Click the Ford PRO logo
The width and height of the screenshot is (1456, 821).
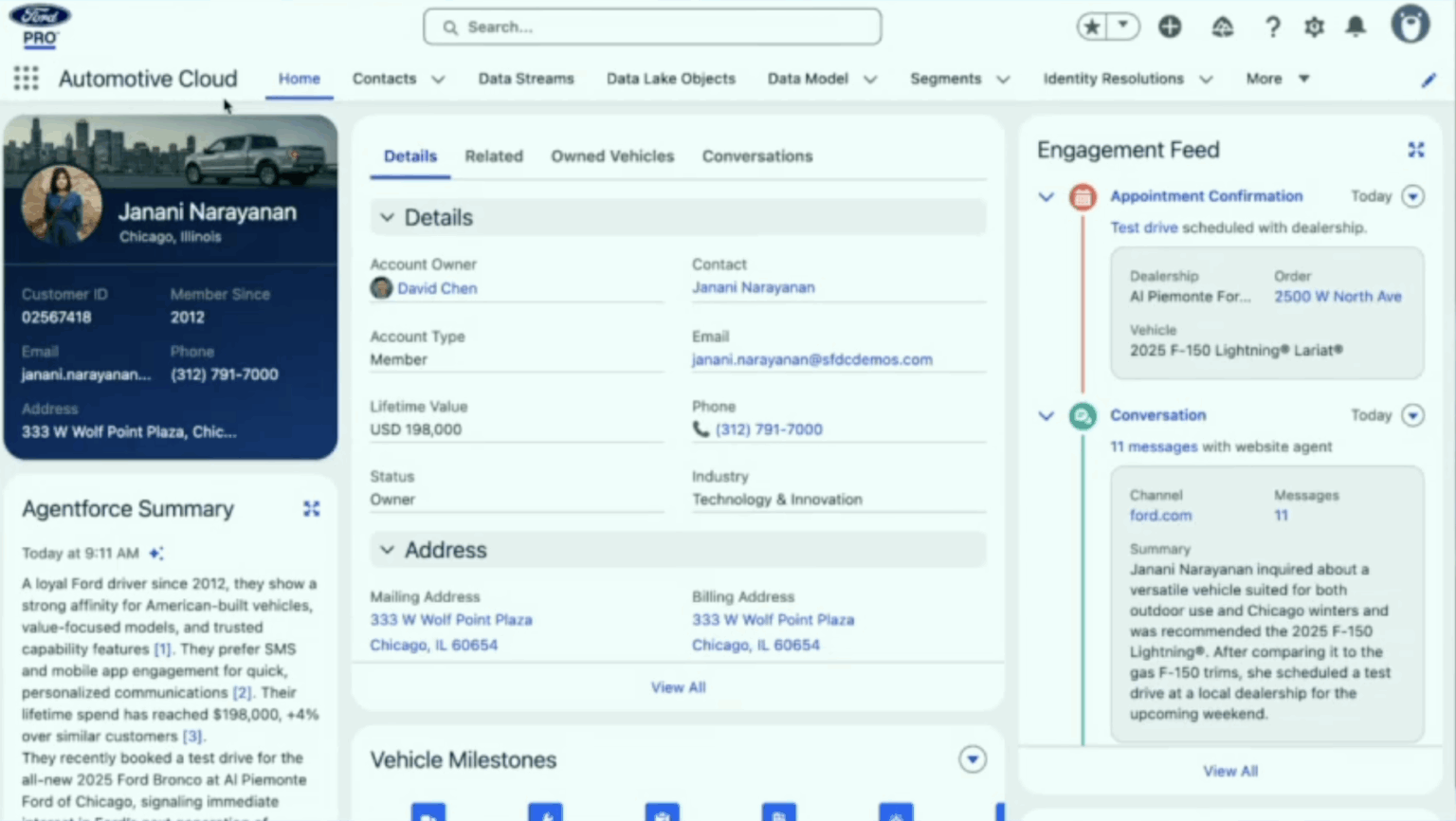click(40, 26)
